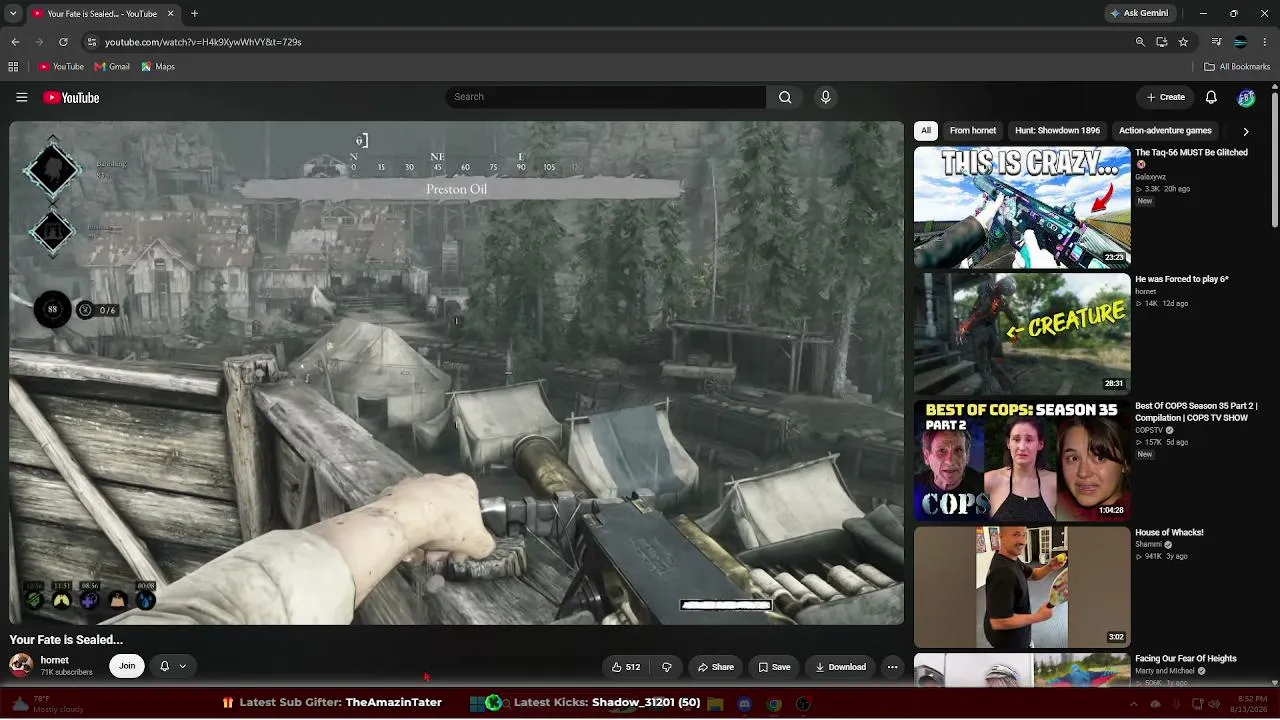Click the address bar URL
Image resolution: width=1280 pixels, height=720 pixels.
(x=203, y=42)
